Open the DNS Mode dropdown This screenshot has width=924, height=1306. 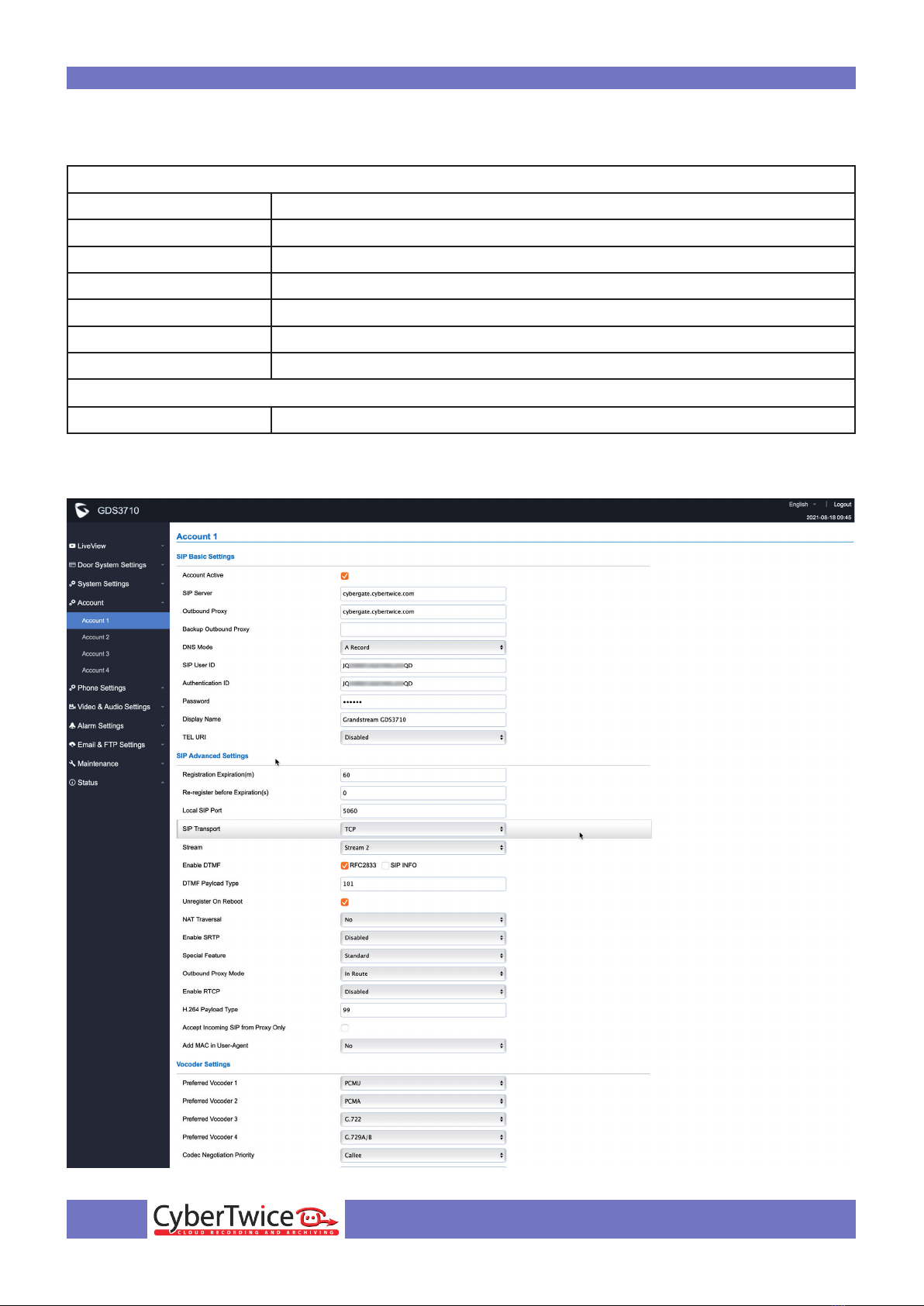point(423,647)
